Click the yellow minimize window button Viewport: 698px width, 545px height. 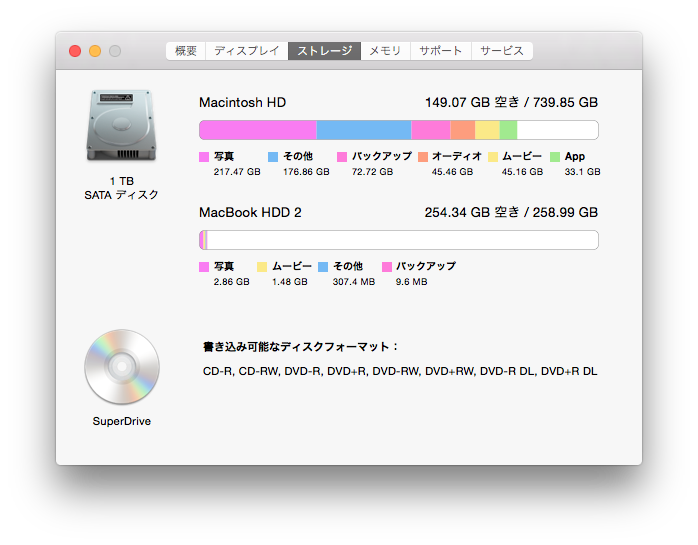point(95,51)
